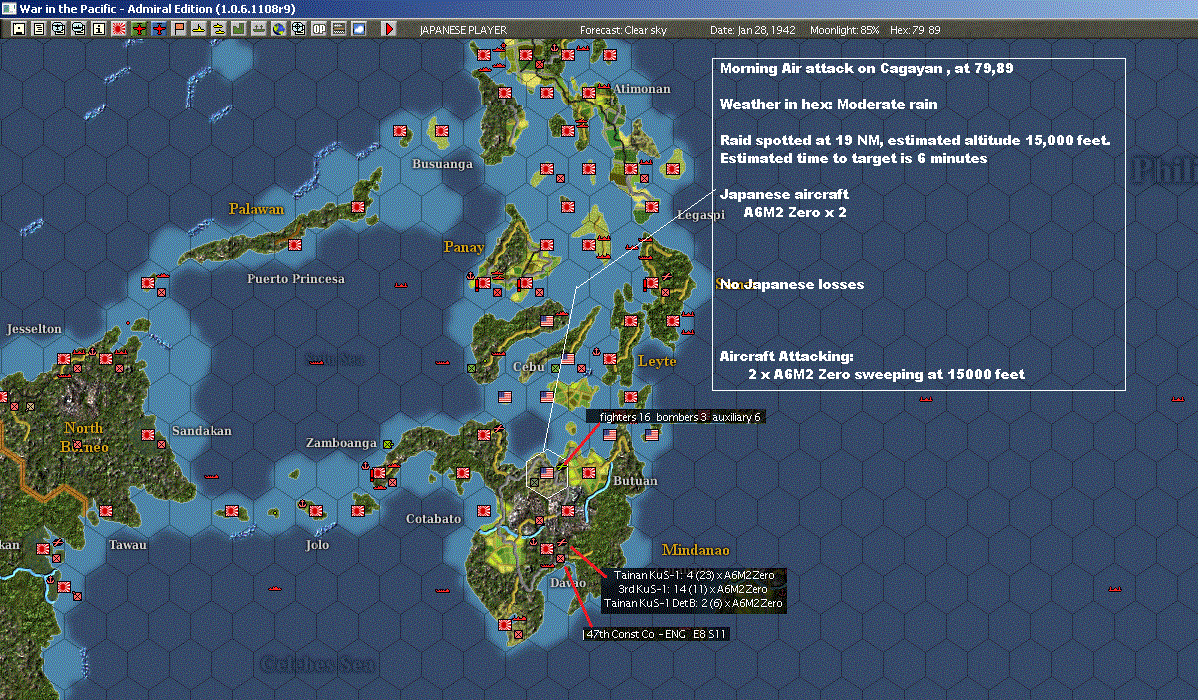This screenshot has width=1198, height=700.
Task: Select Japanese flag base beside Sandakan label
Action: 148,435
